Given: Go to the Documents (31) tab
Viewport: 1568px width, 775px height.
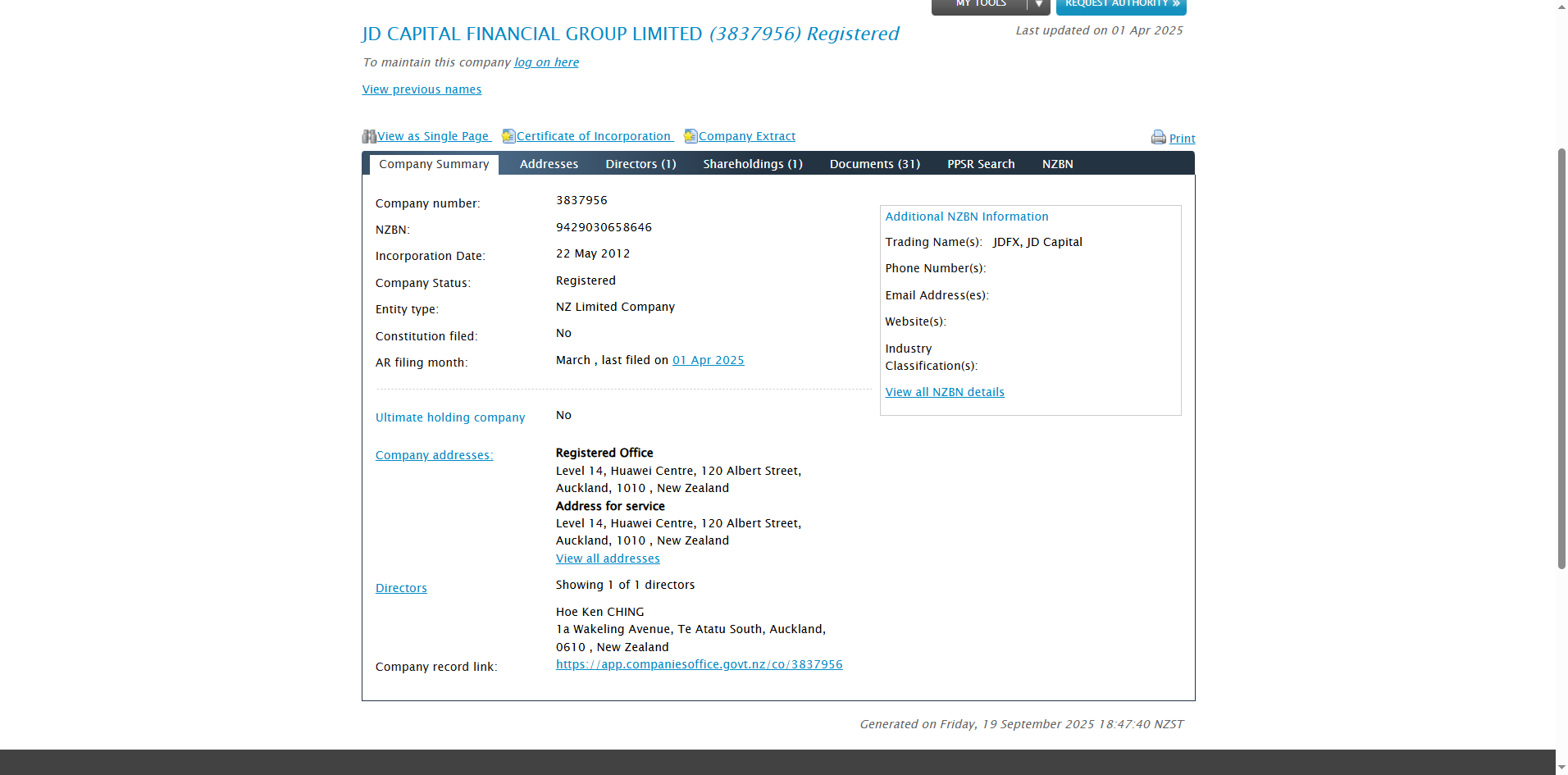Looking at the screenshot, I should (875, 164).
